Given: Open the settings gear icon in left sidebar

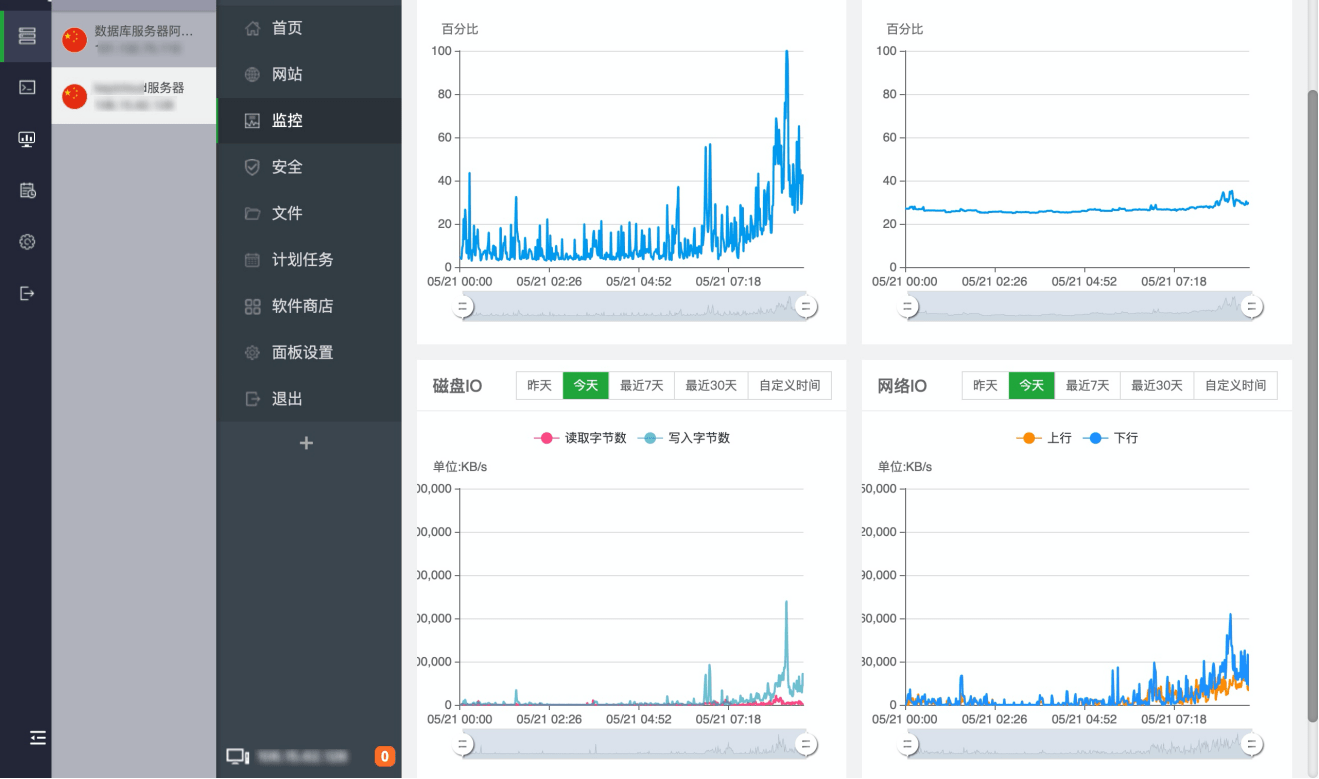Looking at the screenshot, I should [26, 241].
